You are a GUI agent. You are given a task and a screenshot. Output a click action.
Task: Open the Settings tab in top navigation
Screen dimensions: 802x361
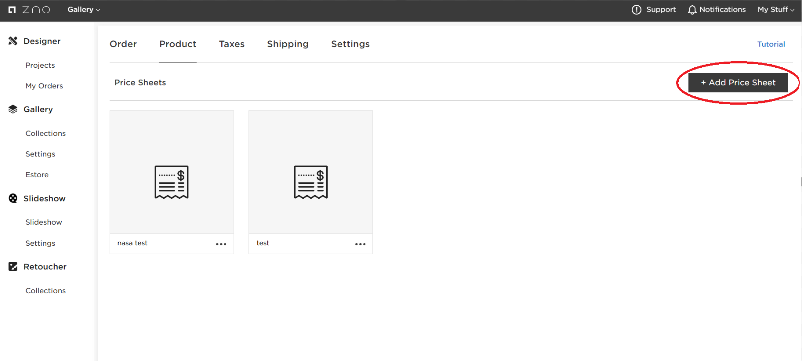tap(350, 44)
